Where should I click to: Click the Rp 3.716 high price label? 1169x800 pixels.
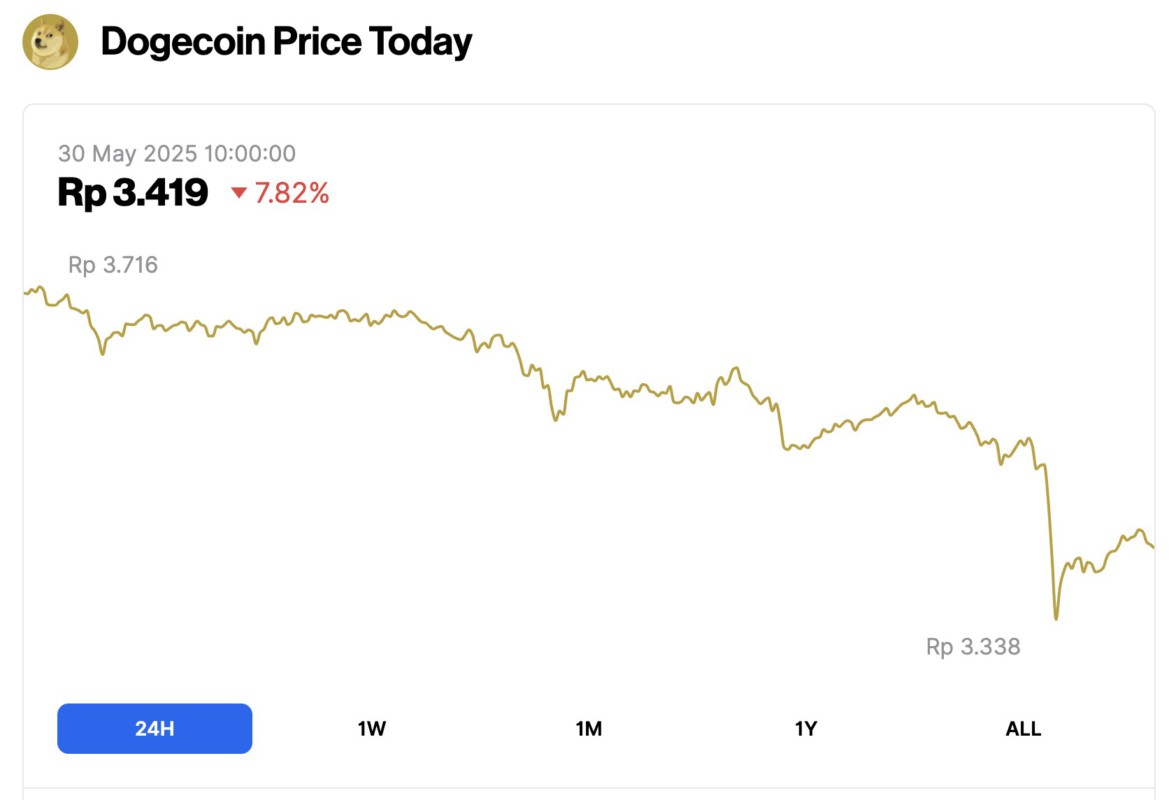pos(112,265)
